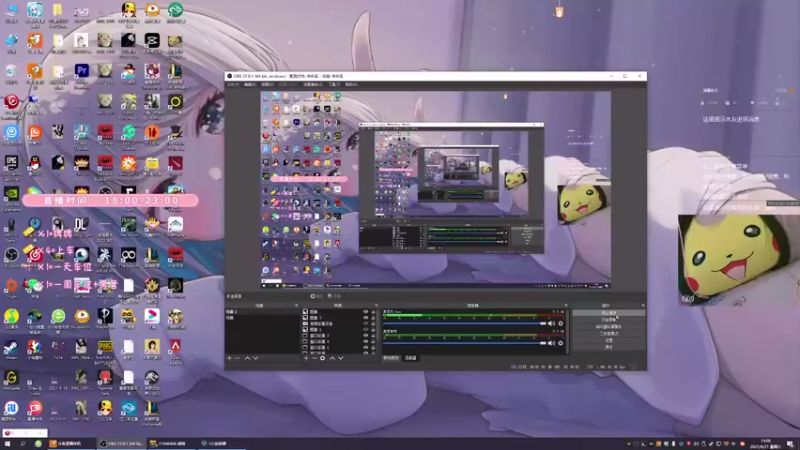Add a new source with the Sources plus button
The width and height of the screenshot is (800, 450).
[x=306, y=358]
